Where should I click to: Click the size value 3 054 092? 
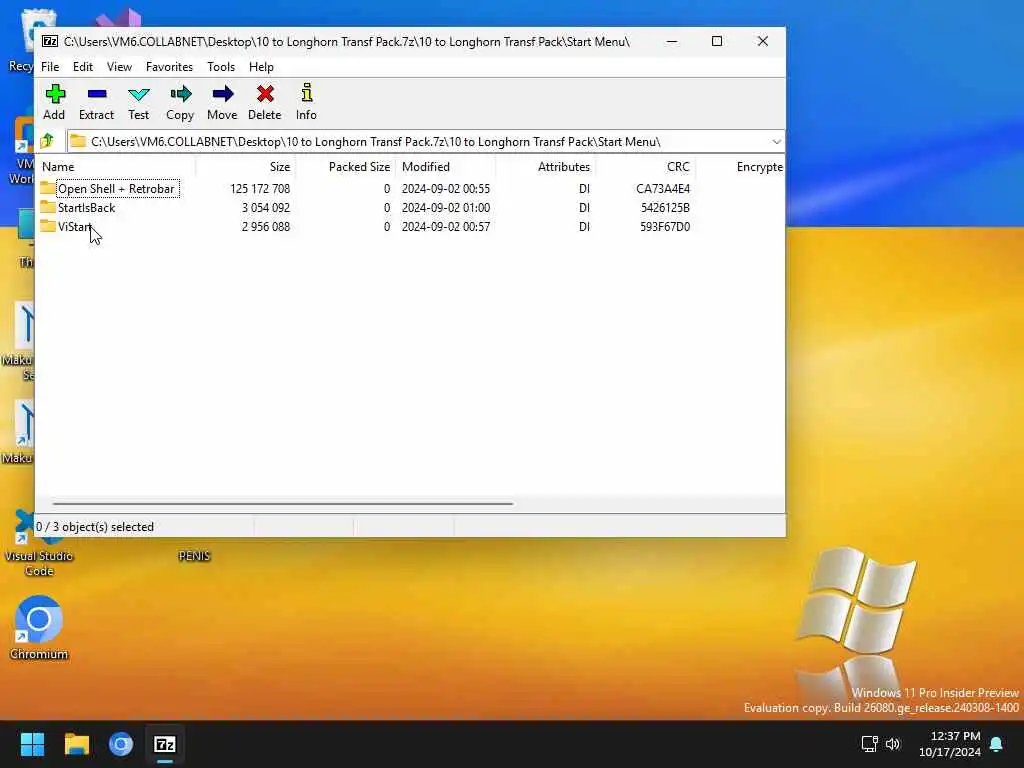coord(266,208)
